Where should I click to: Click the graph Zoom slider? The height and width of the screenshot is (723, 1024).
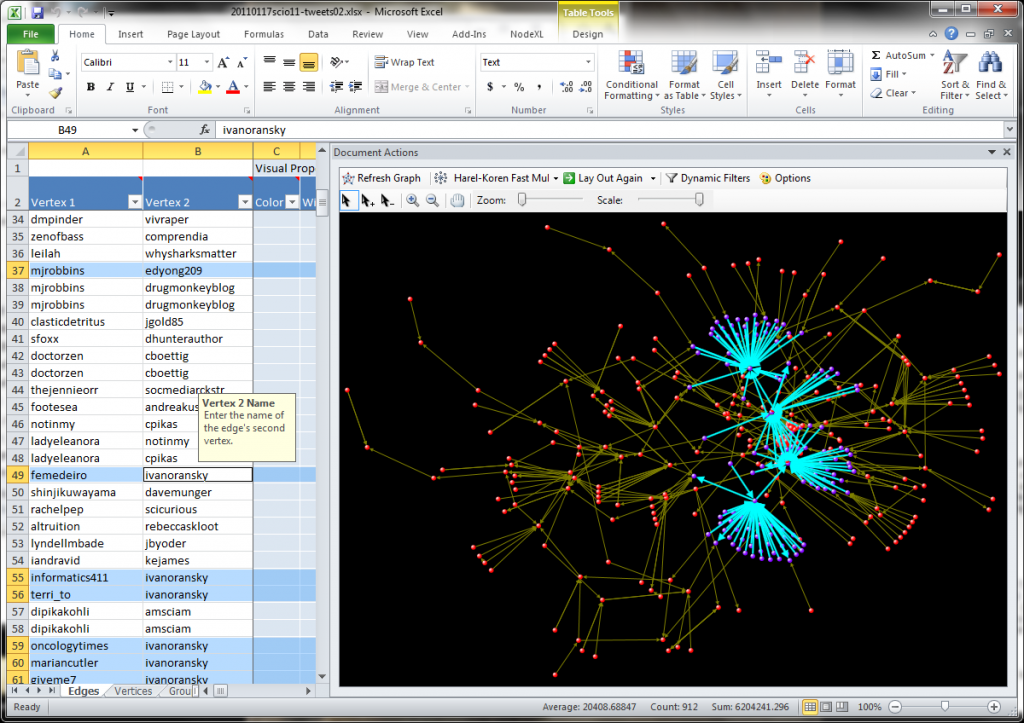(x=550, y=200)
